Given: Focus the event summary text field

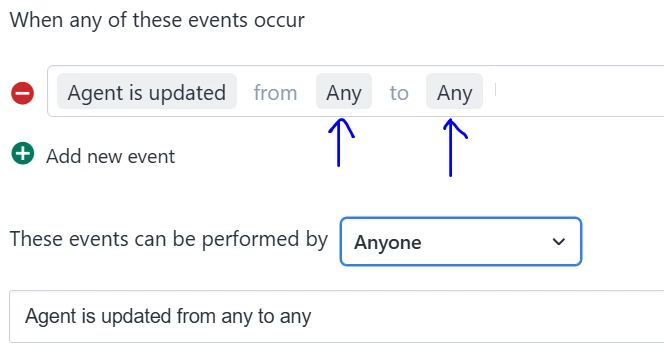Looking at the screenshot, I should (x=336, y=317).
